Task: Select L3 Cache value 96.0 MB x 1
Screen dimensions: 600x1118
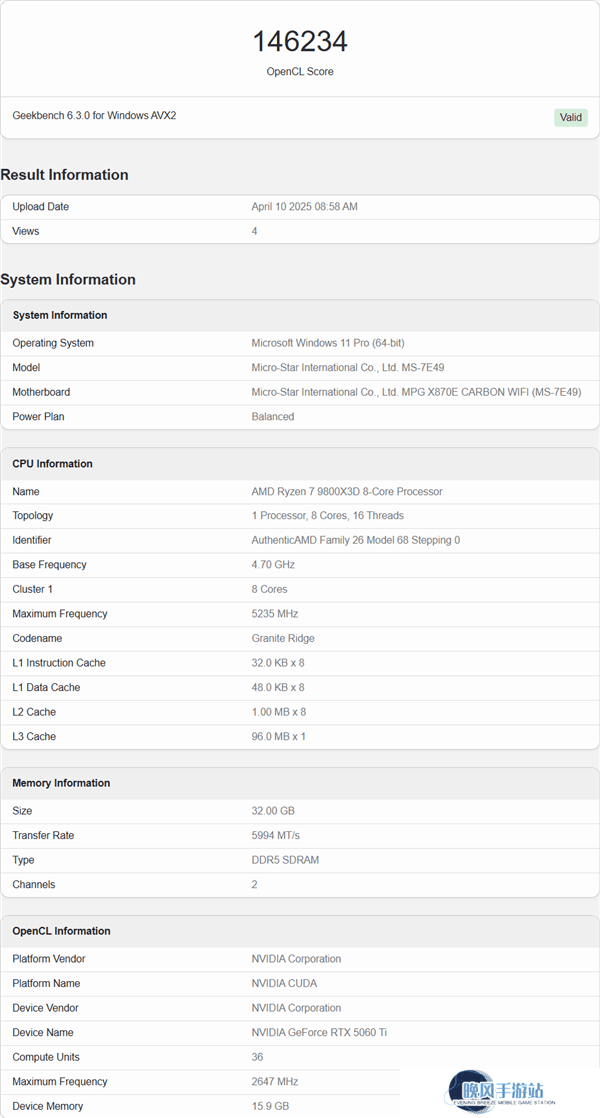Action: pos(279,737)
